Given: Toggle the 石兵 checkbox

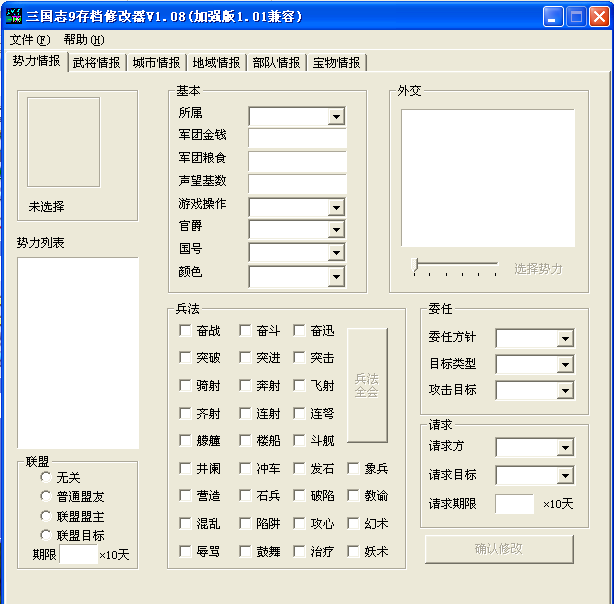Looking at the screenshot, I should coord(245,495).
